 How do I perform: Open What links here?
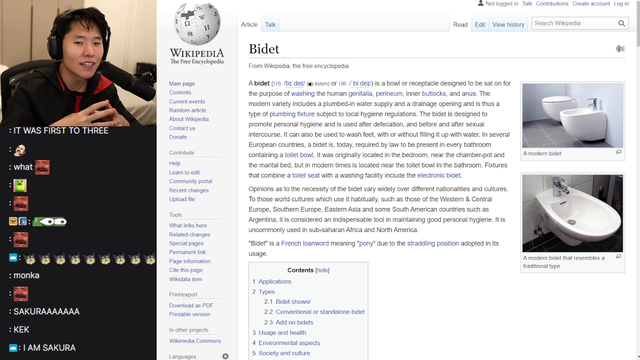click(x=188, y=225)
